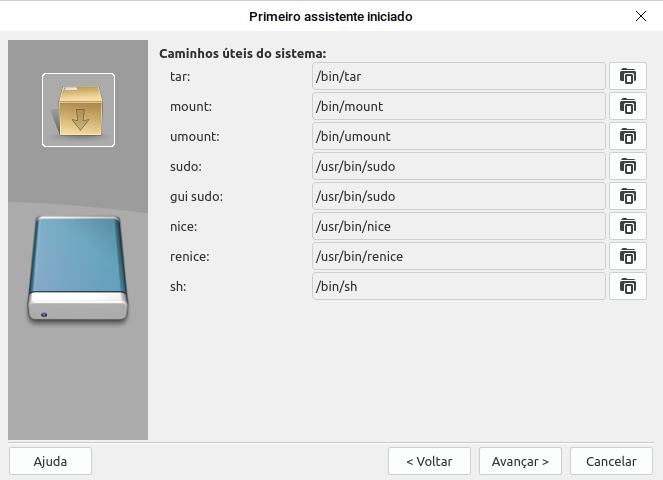Focus the /bin/mount text field
The width and height of the screenshot is (663, 480).
[459, 106]
